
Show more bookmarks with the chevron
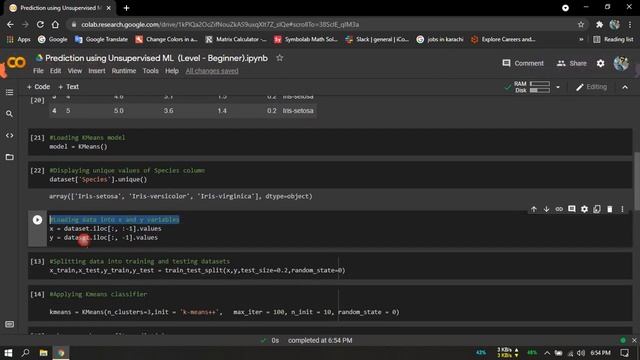pos(581,40)
